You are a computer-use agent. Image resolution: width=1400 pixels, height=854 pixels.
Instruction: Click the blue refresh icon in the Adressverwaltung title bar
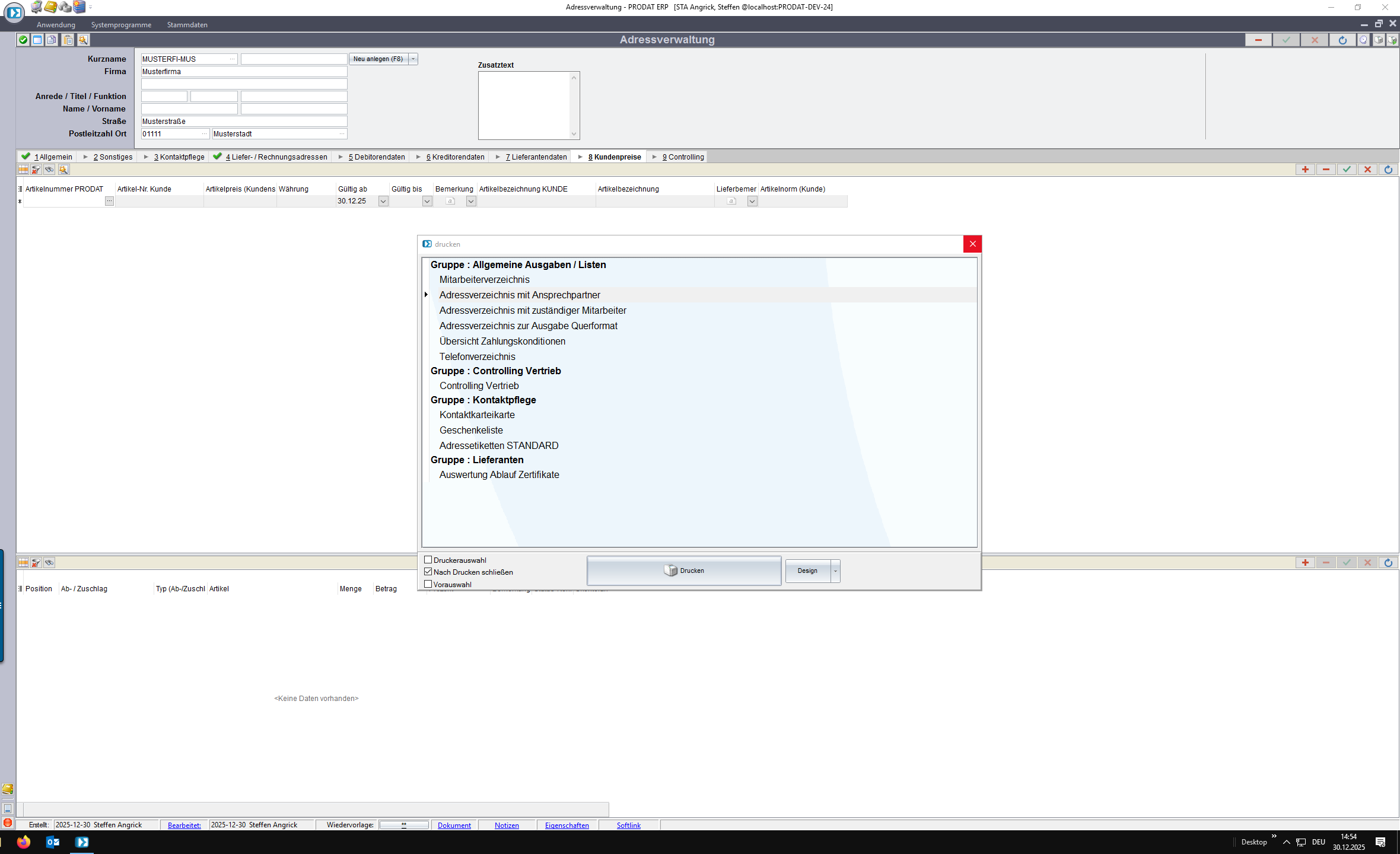pyautogui.click(x=1342, y=40)
